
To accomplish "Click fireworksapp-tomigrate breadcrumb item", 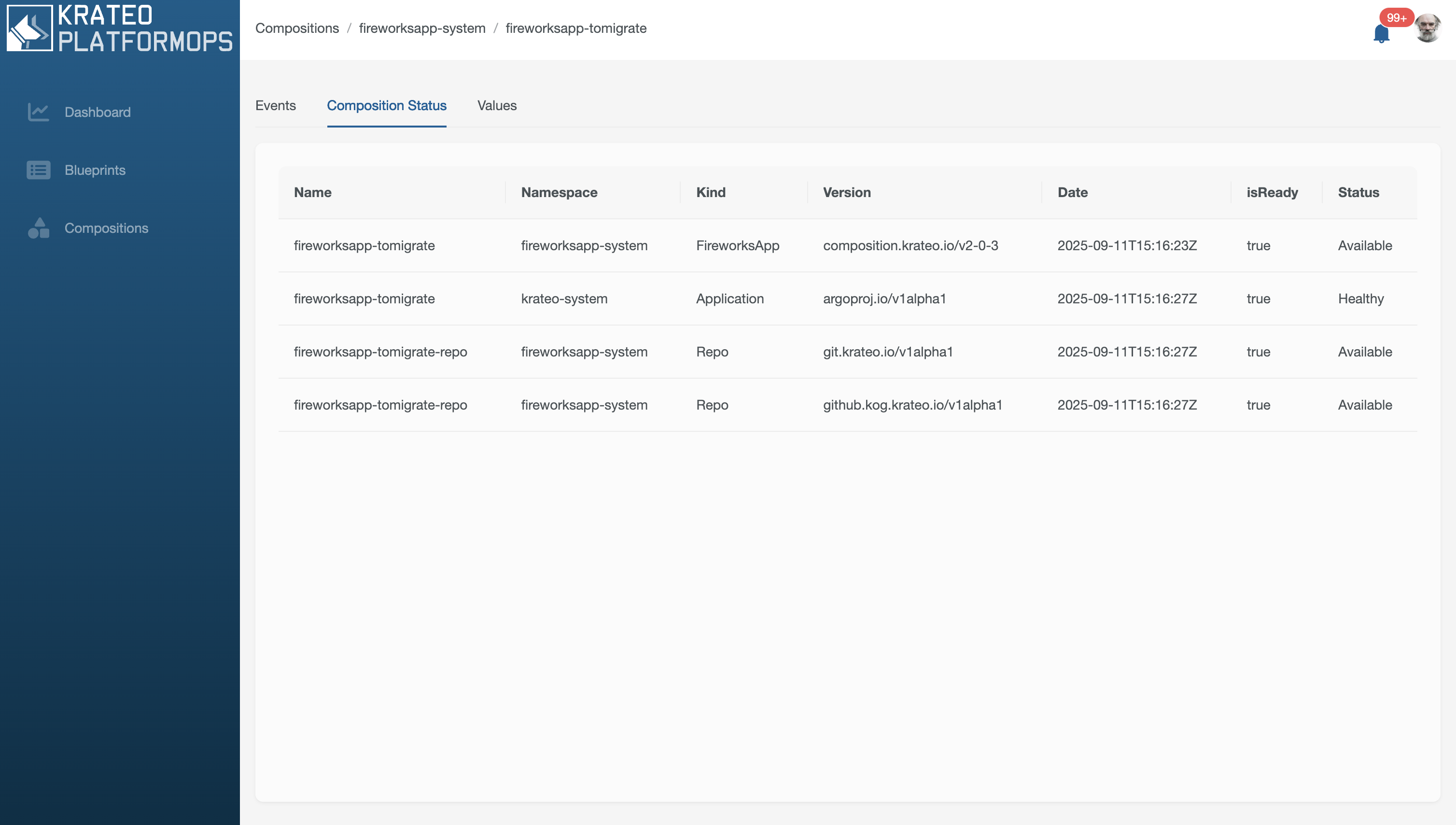I will (575, 28).
